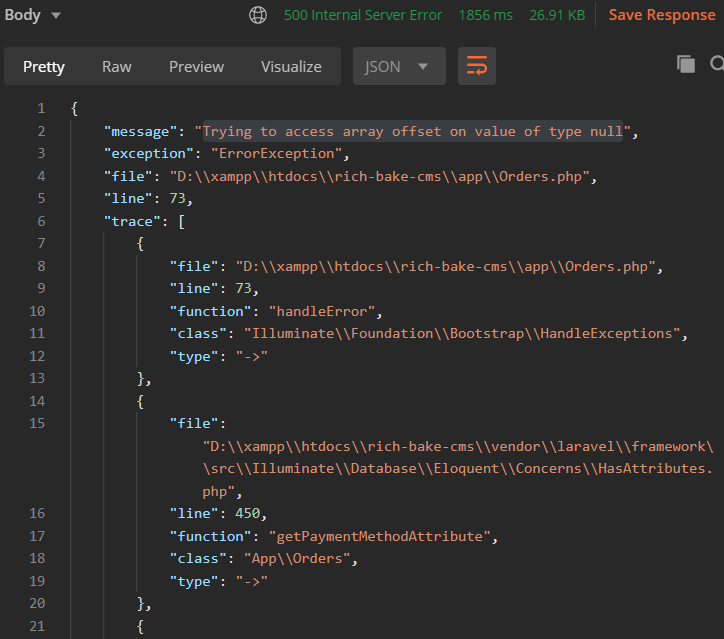Click the search icon beside copy
Image resolution: width=724 pixels, height=639 pixels.
(x=716, y=65)
